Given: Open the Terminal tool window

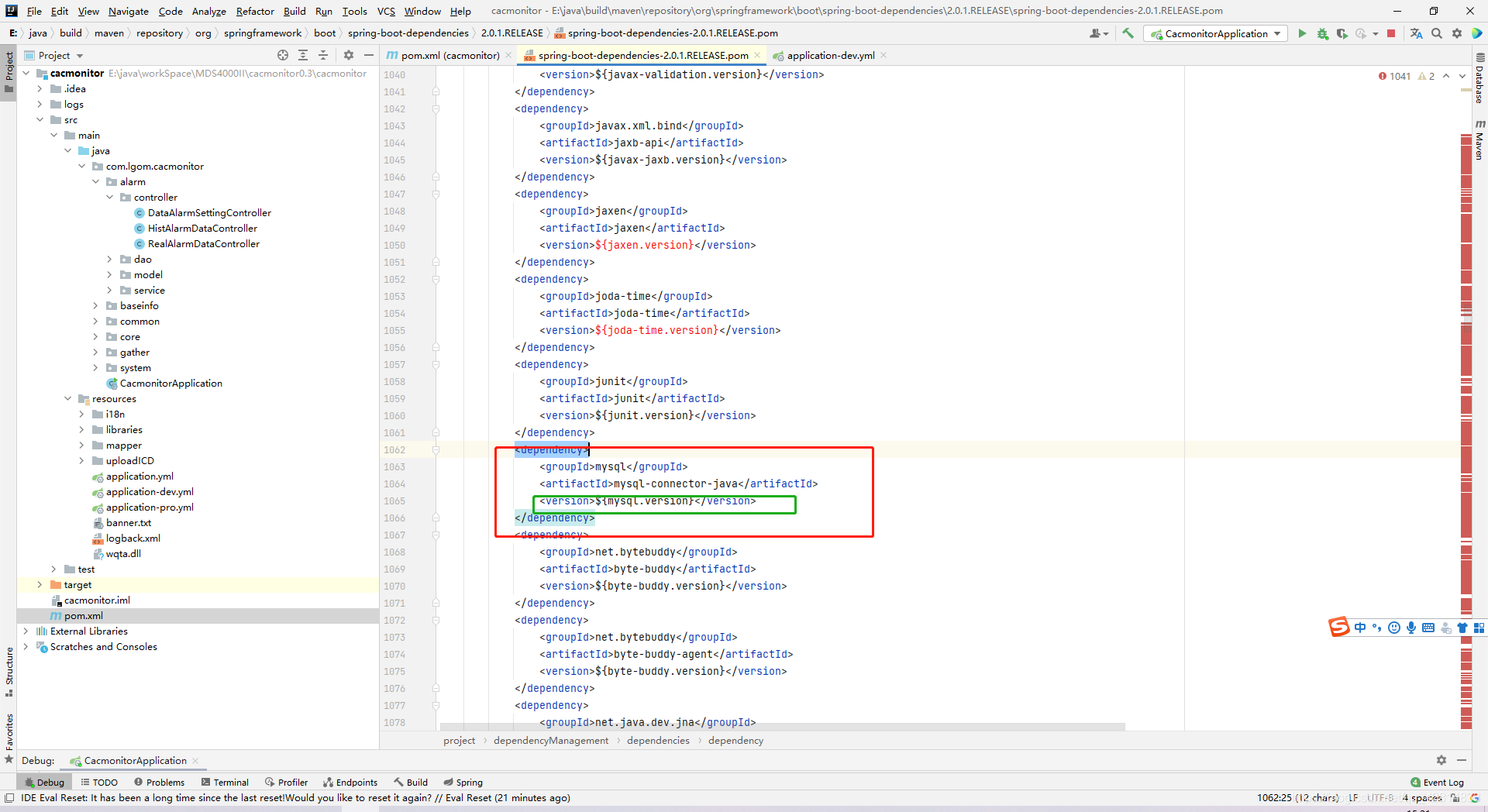Looking at the screenshot, I should (x=225, y=782).
